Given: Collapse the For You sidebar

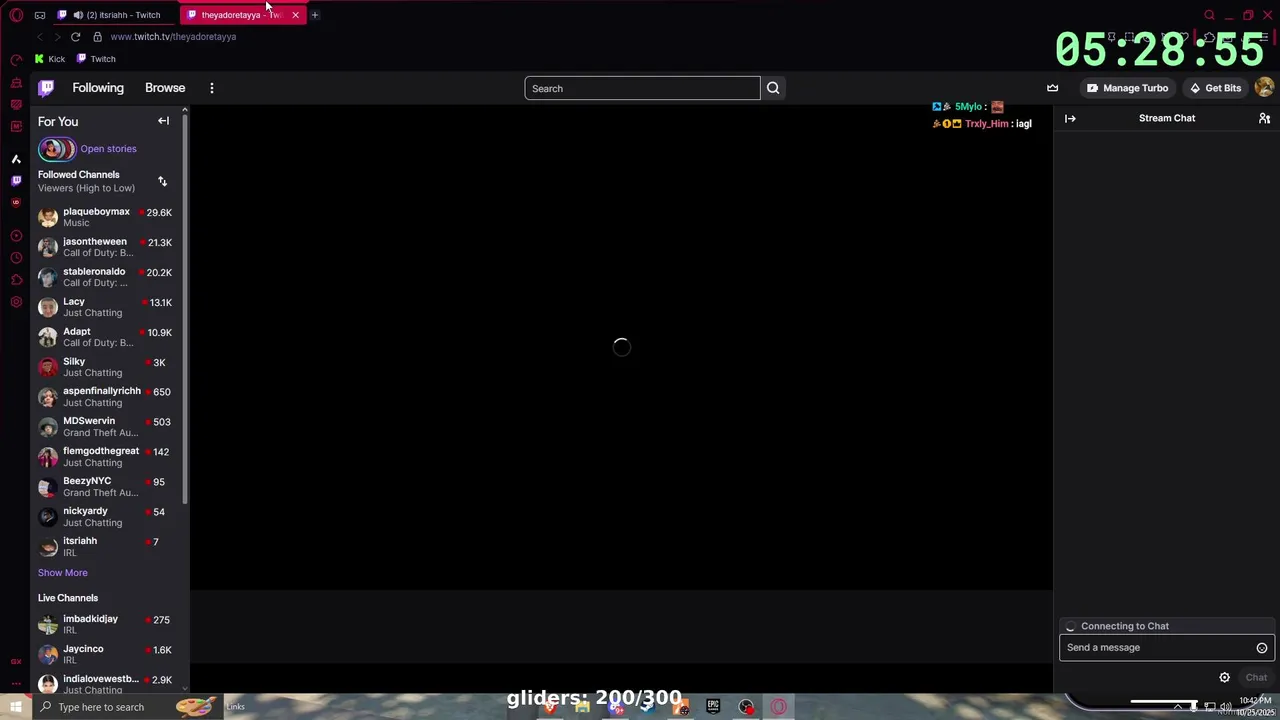Looking at the screenshot, I should (163, 121).
